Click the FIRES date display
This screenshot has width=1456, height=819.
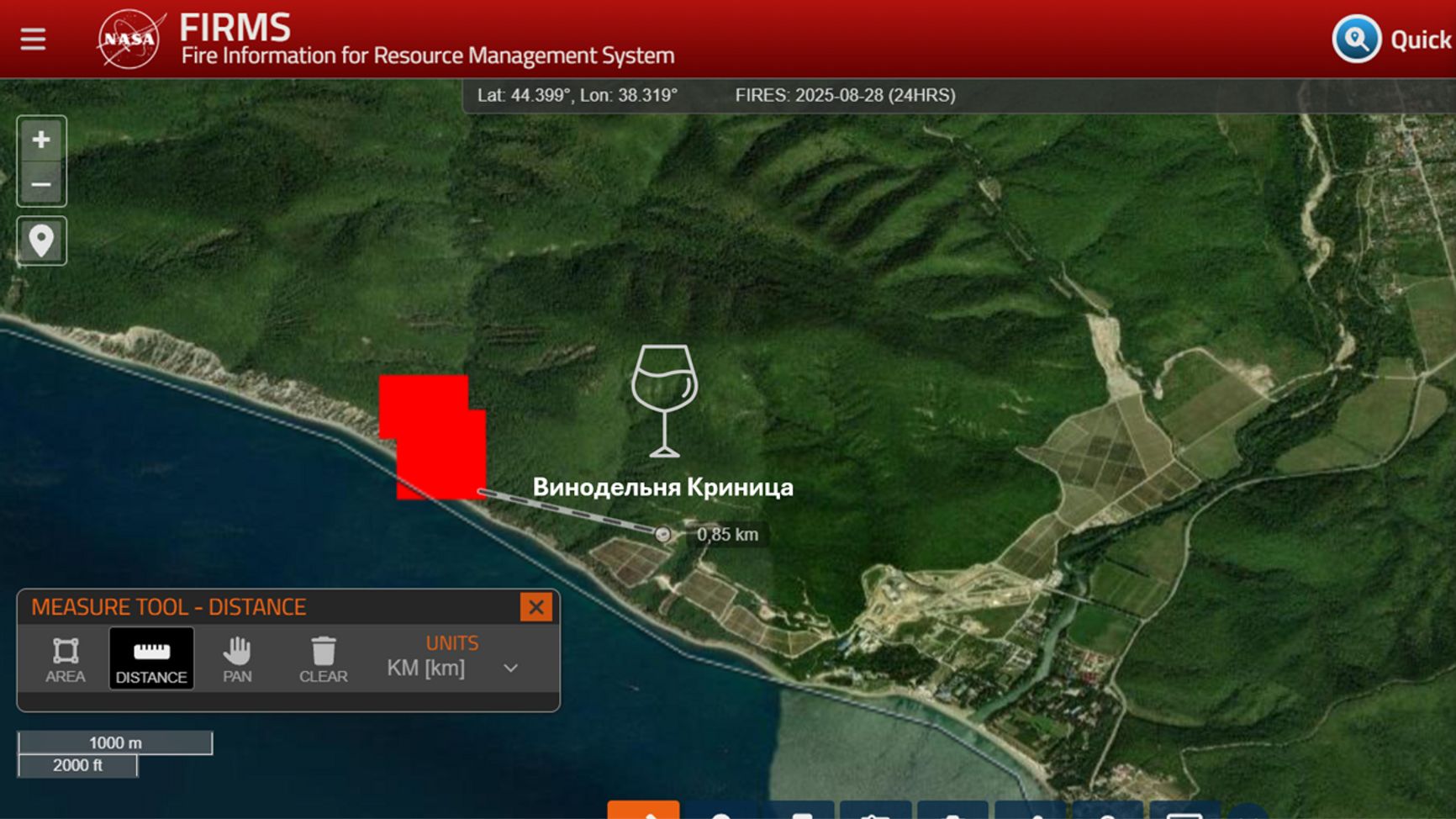click(x=845, y=95)
